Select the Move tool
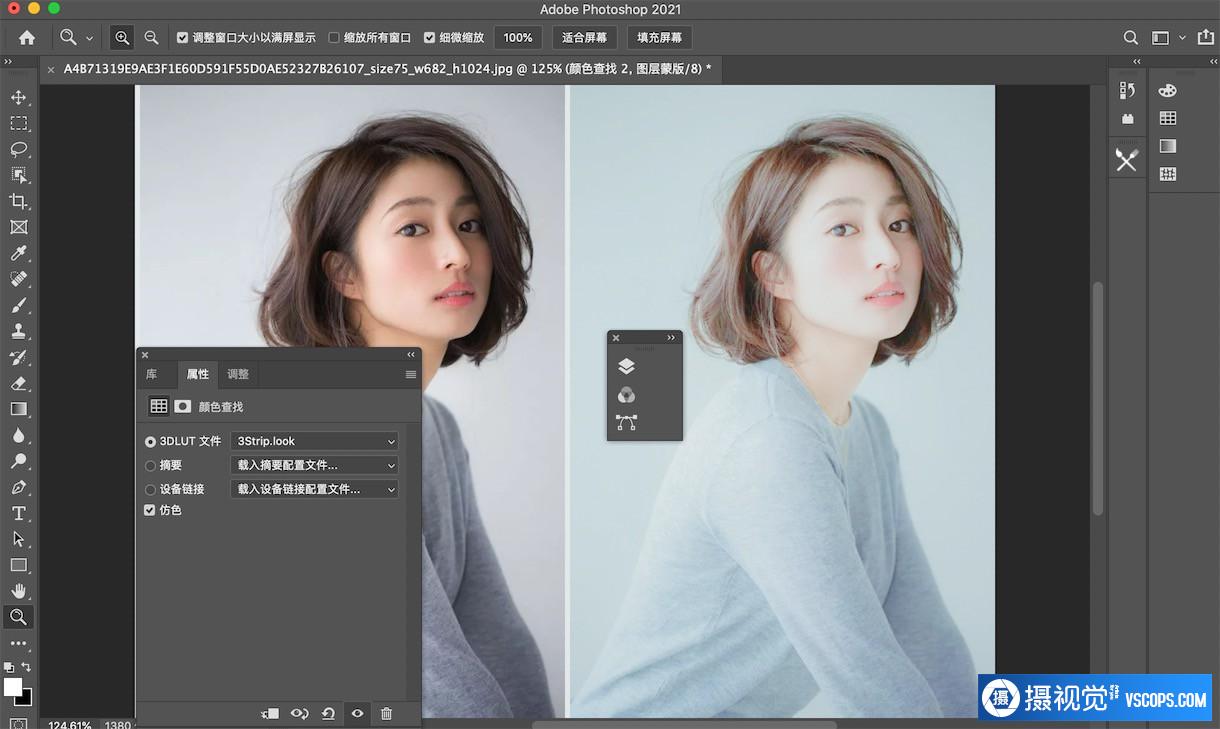This screenshot has width=1220, height=729. coord(18,97)
